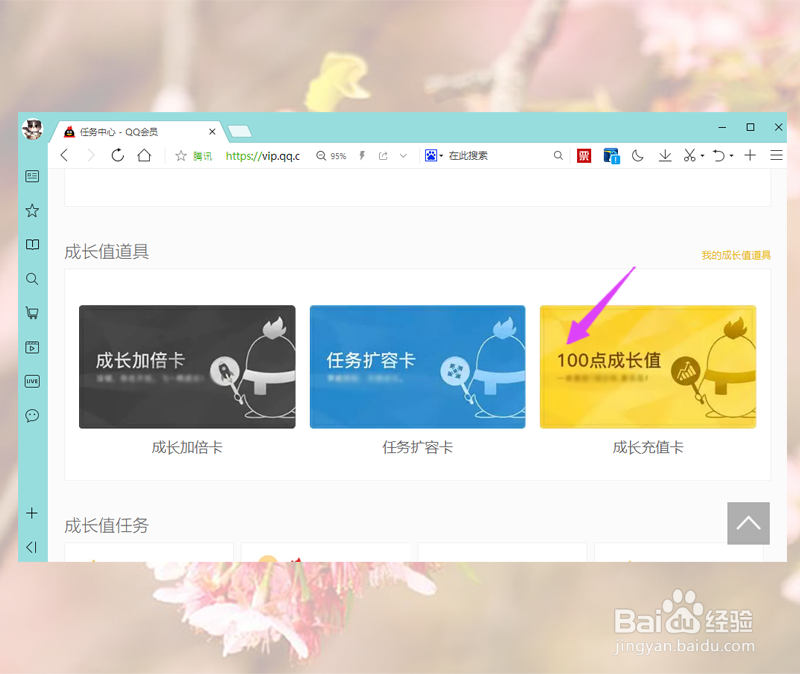Add sidebar app with plus icon

pyautogui.click(x=32, y=513)
